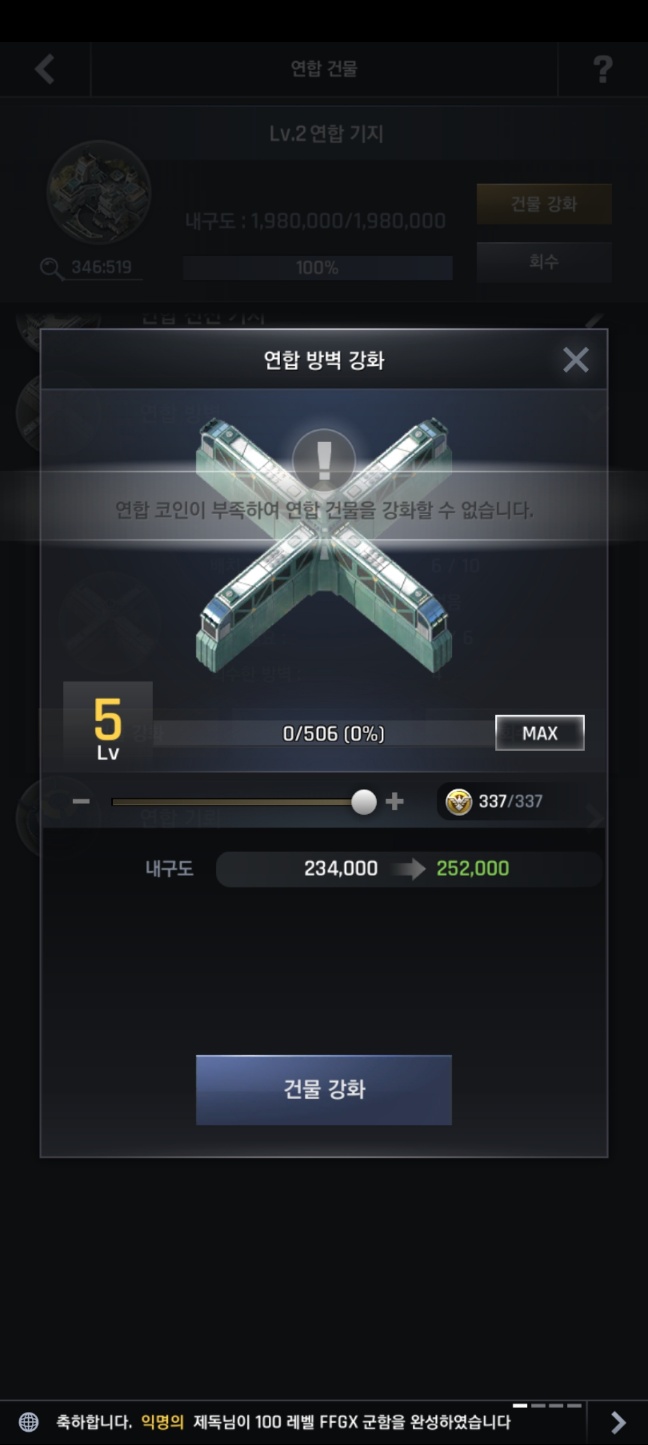Click the dimmed yellow 건물 강화 button
The width and height of the screenshot is (648, 1445).
(x=544, y=204)
